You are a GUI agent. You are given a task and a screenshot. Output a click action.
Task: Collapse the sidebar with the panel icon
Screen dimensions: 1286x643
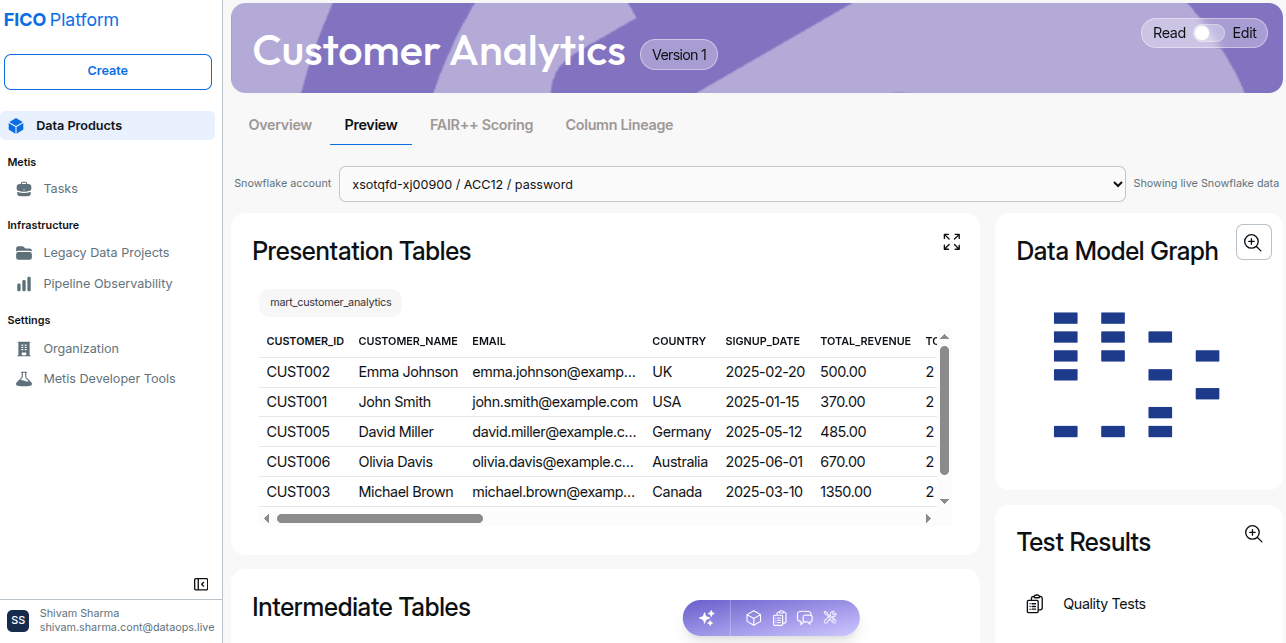[201, 584]
